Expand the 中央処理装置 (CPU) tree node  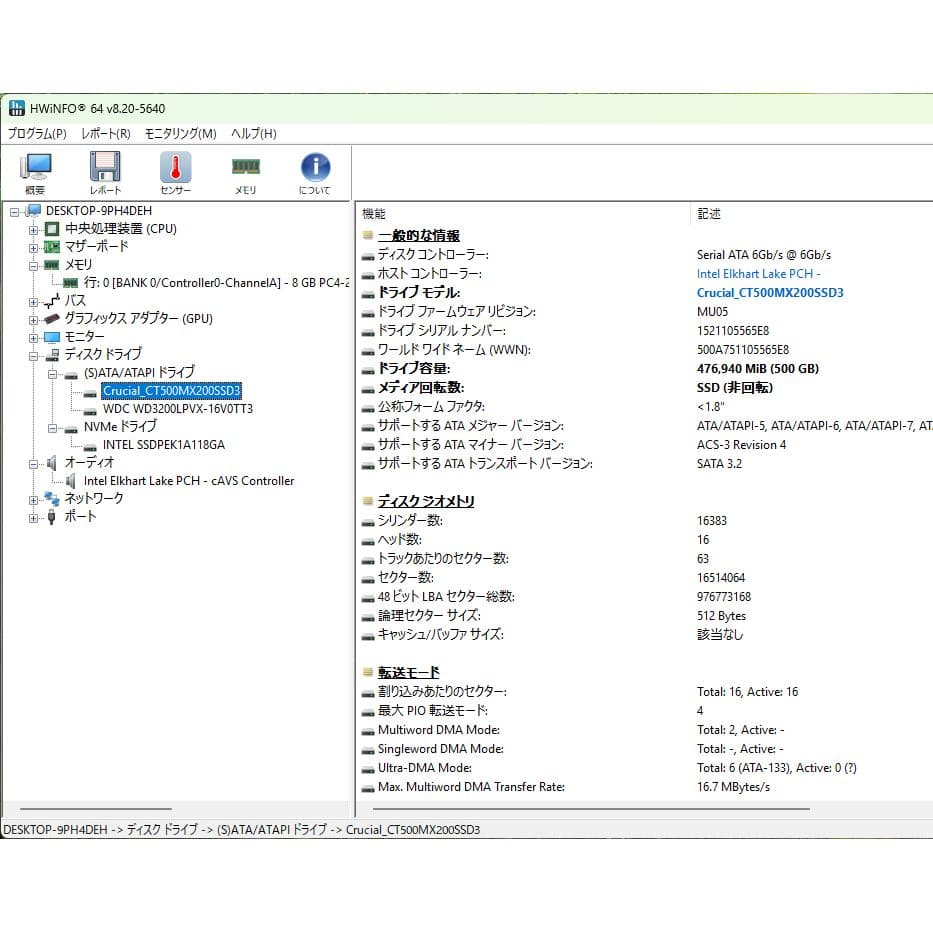tap(31, 229)
